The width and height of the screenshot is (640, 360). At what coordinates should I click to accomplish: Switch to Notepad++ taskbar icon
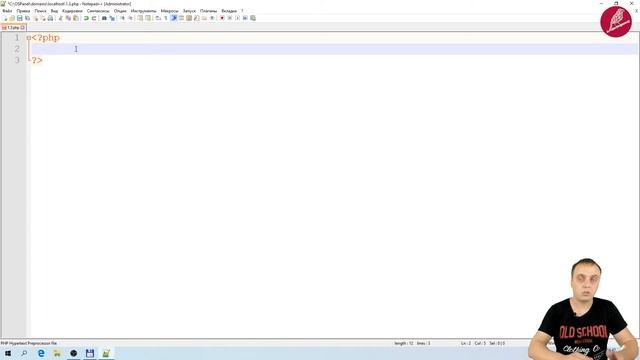point(106,353)
